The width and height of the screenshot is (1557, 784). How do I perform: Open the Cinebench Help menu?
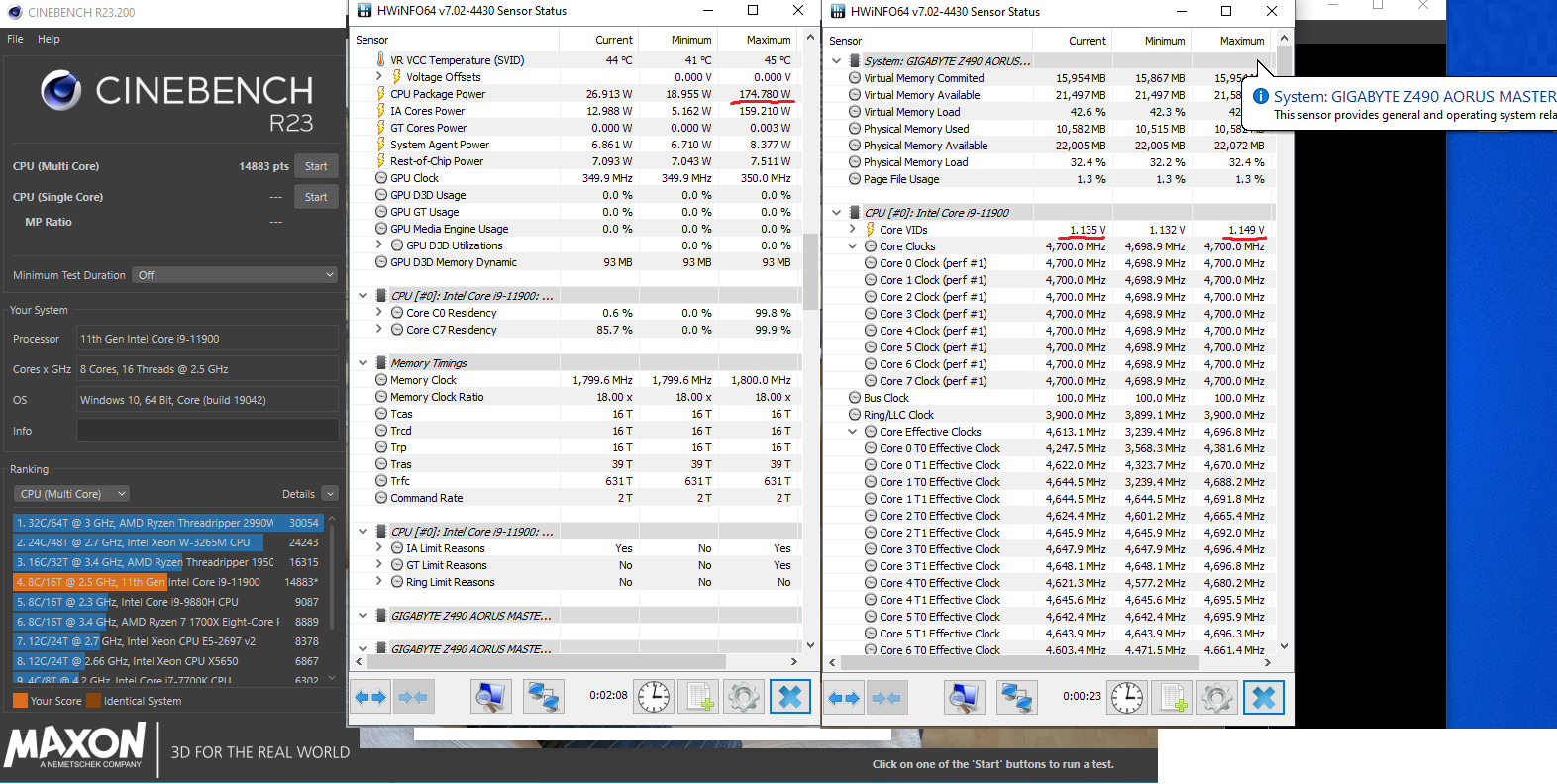click(x=49, y=39)
